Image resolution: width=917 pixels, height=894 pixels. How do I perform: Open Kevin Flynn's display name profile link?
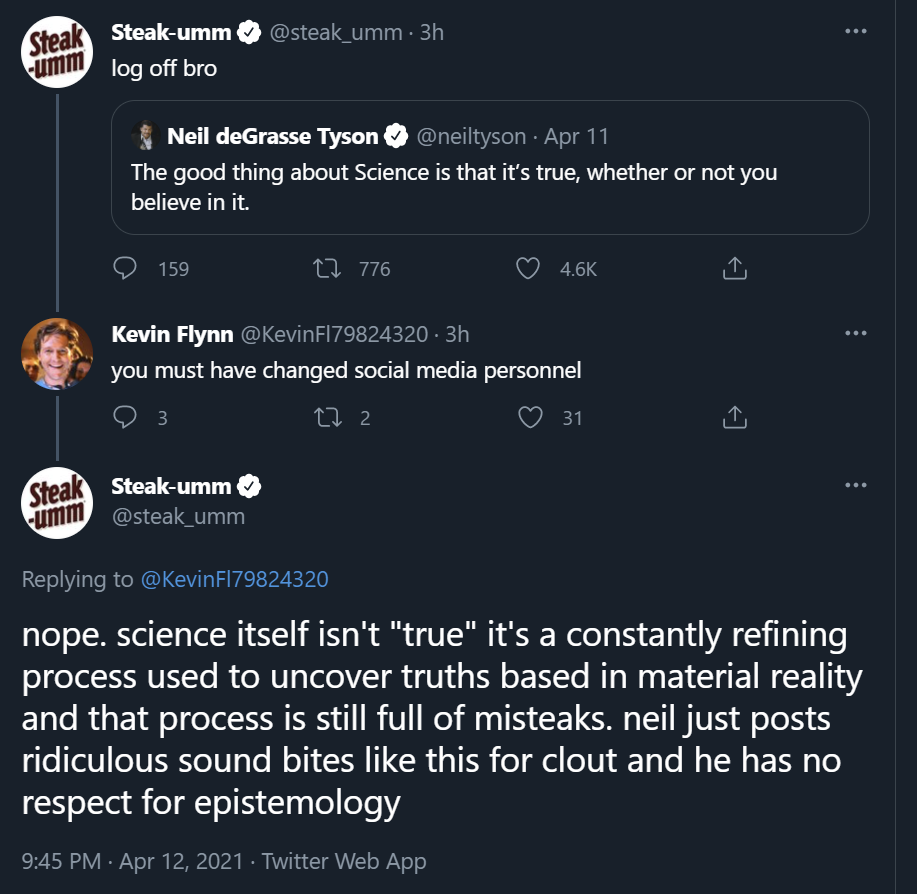[x=172, y=333]
